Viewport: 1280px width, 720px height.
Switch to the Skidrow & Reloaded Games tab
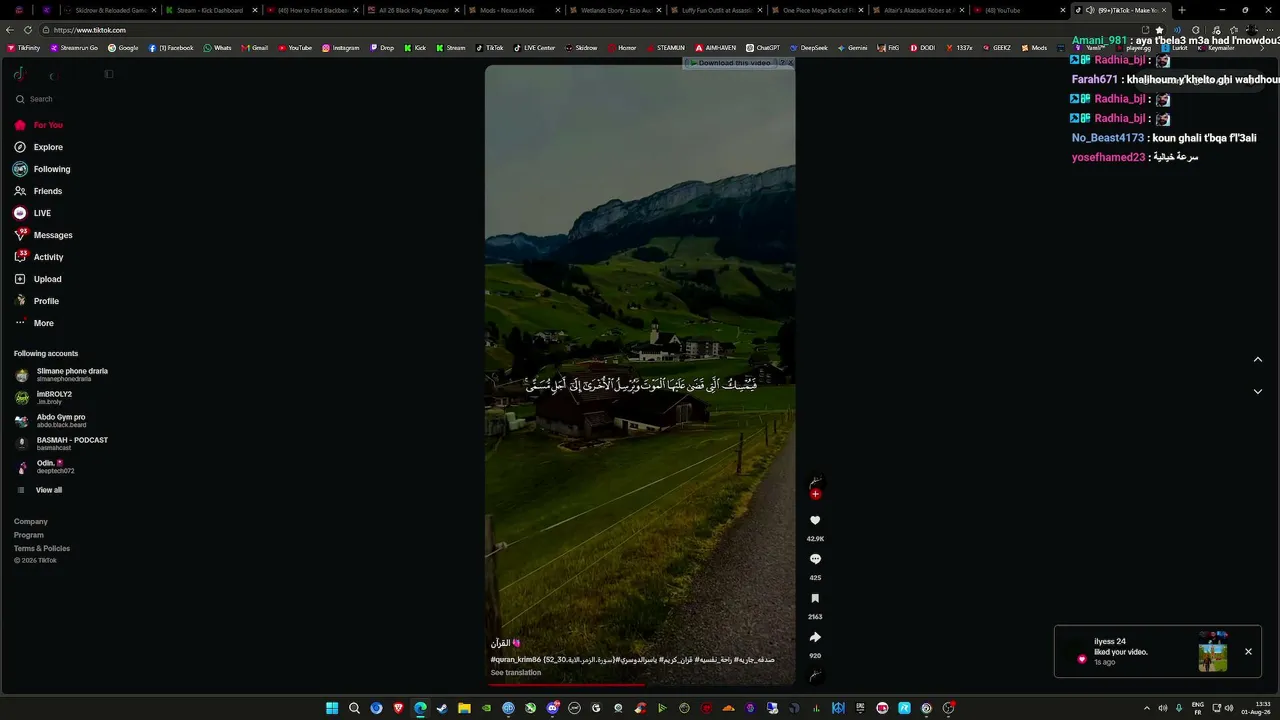(109, 10)
